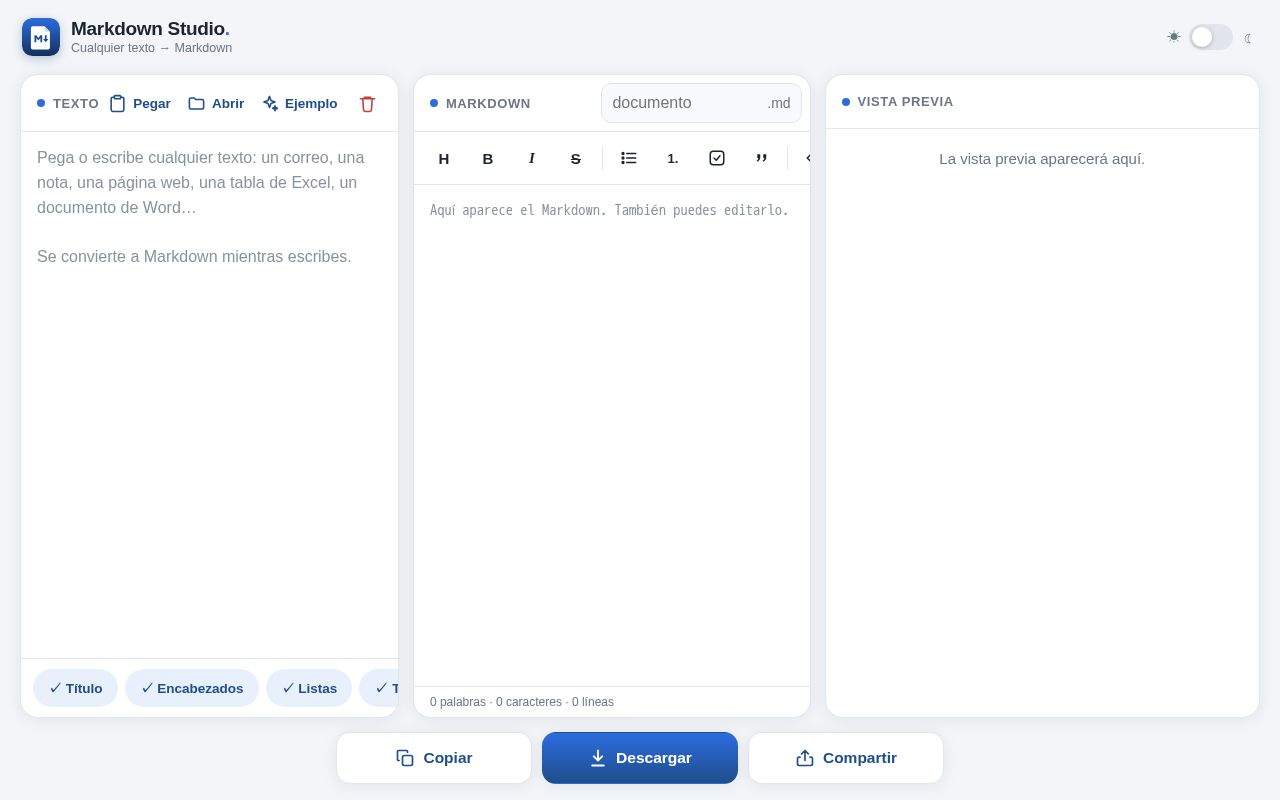Click the 'Cualquier texto → Markdown' subtitle
This screenshot has height=800, width=1280.
point(151,48)
